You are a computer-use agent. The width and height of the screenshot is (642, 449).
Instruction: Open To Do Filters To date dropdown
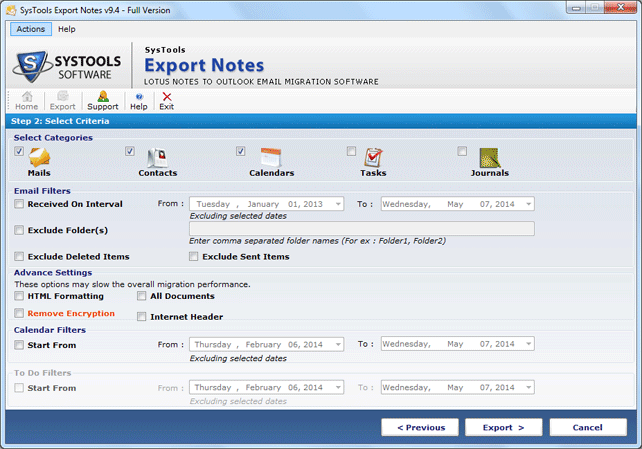click(x=529, y=387)
